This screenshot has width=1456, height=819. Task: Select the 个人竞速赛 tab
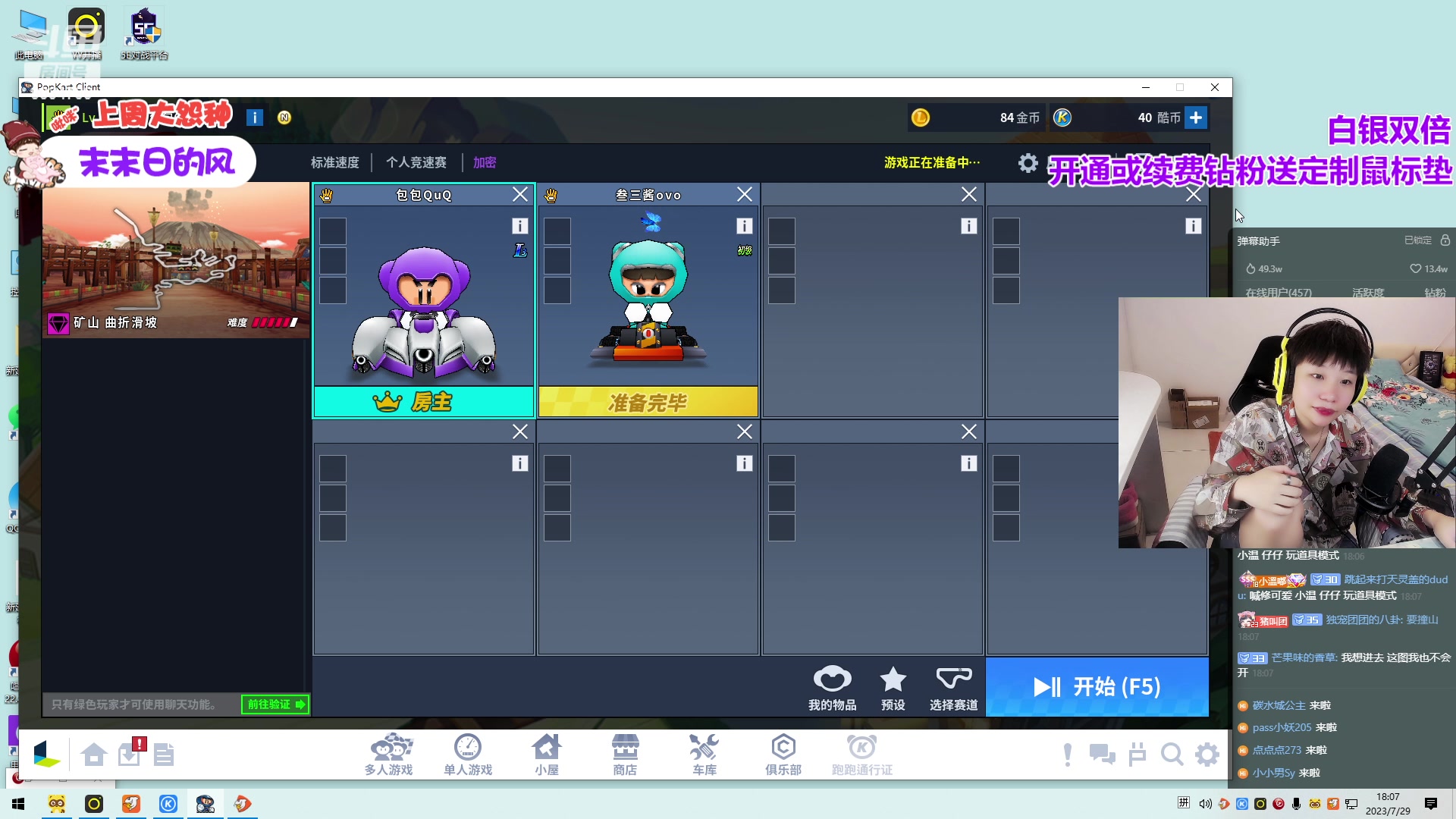pos(416,162)
